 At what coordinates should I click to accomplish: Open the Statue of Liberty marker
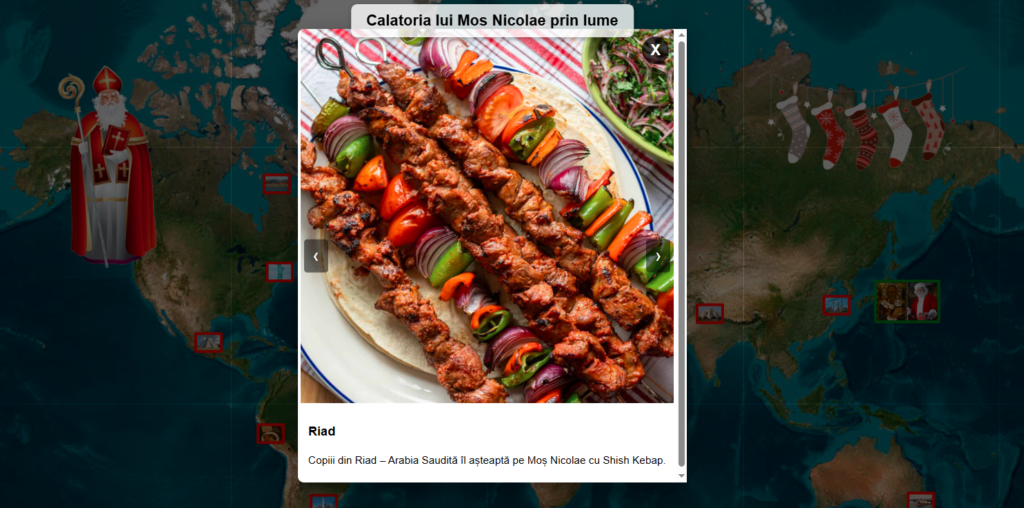click(x=280, y=272)
